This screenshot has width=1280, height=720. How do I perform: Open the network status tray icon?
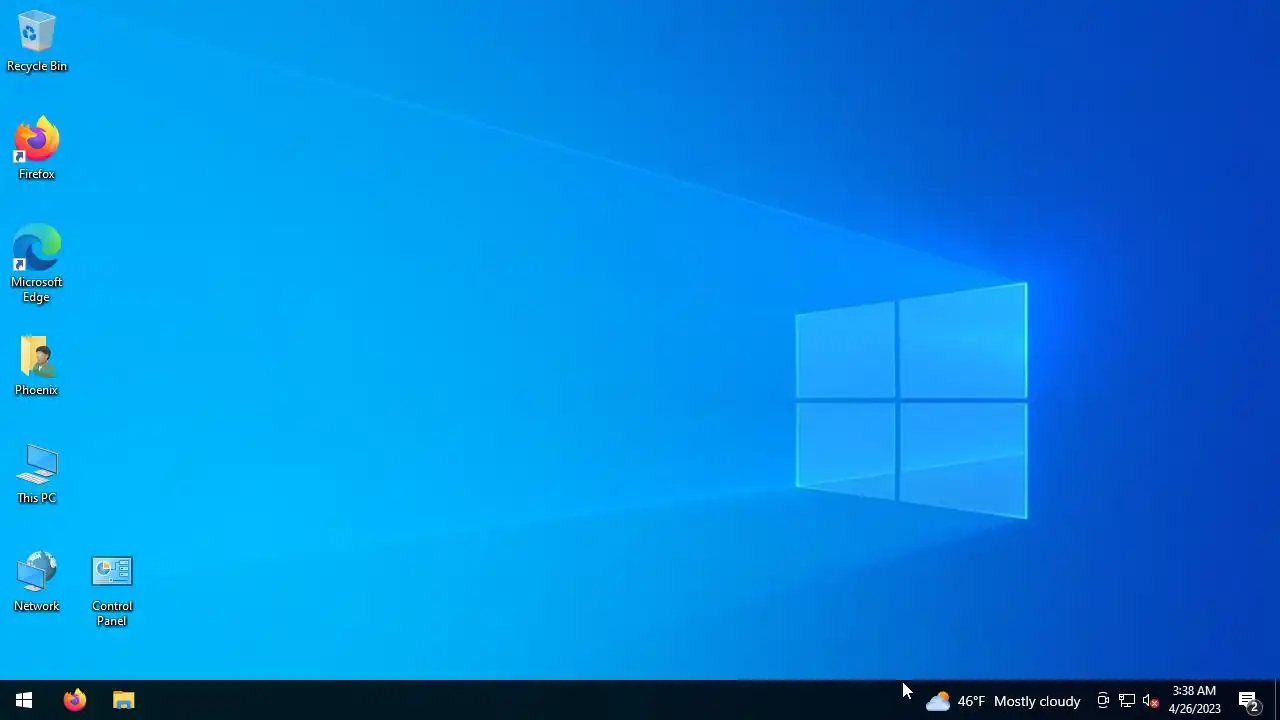[1127, 701]
